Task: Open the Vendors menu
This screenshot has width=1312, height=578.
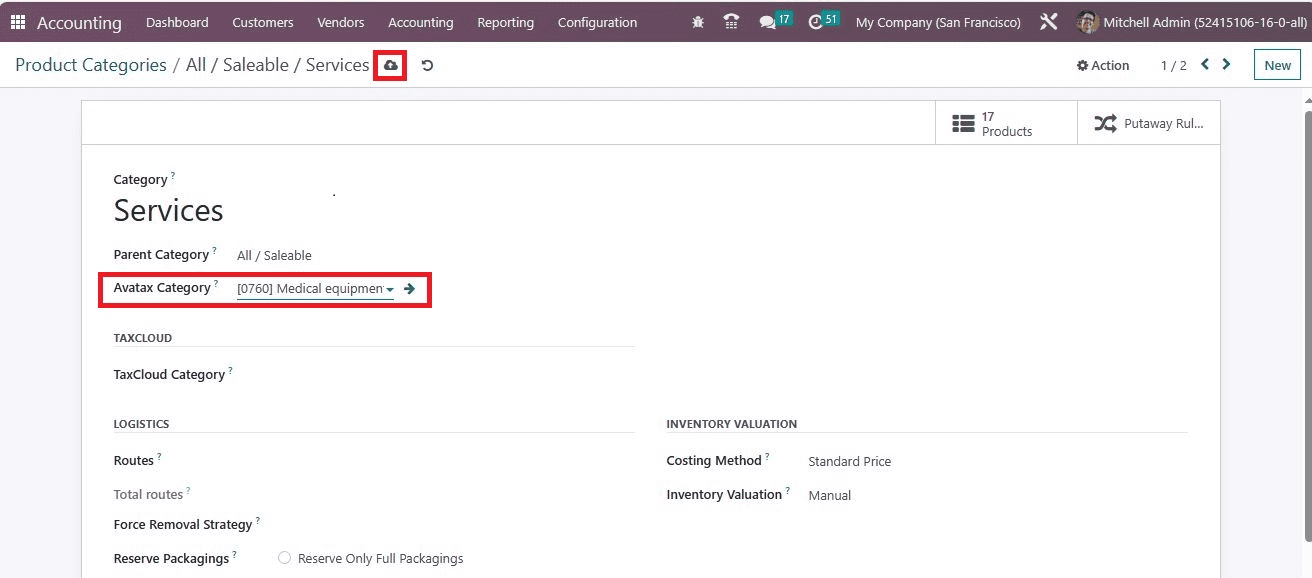Action: [x=341, y=22]
